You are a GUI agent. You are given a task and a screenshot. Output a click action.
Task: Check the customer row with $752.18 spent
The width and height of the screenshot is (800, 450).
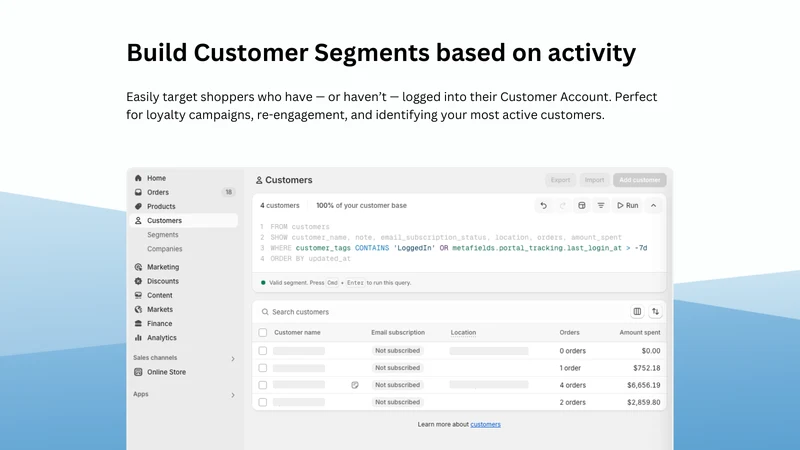click(x=263, y=368)
